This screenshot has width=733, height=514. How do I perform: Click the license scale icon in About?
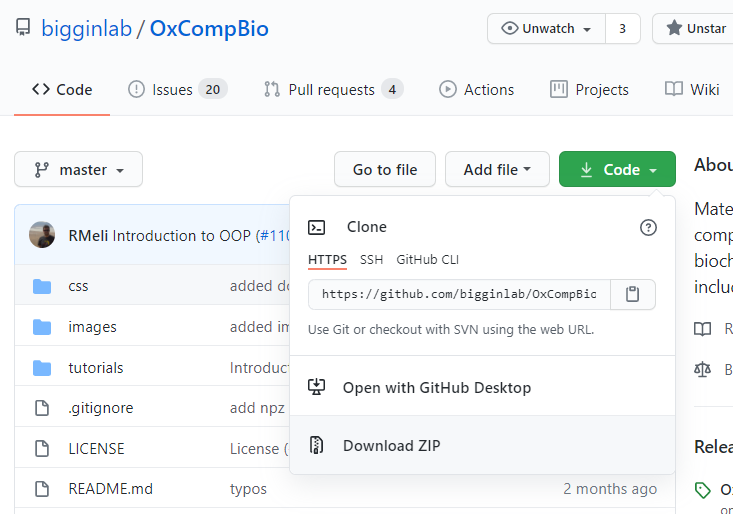pos(703,370)
